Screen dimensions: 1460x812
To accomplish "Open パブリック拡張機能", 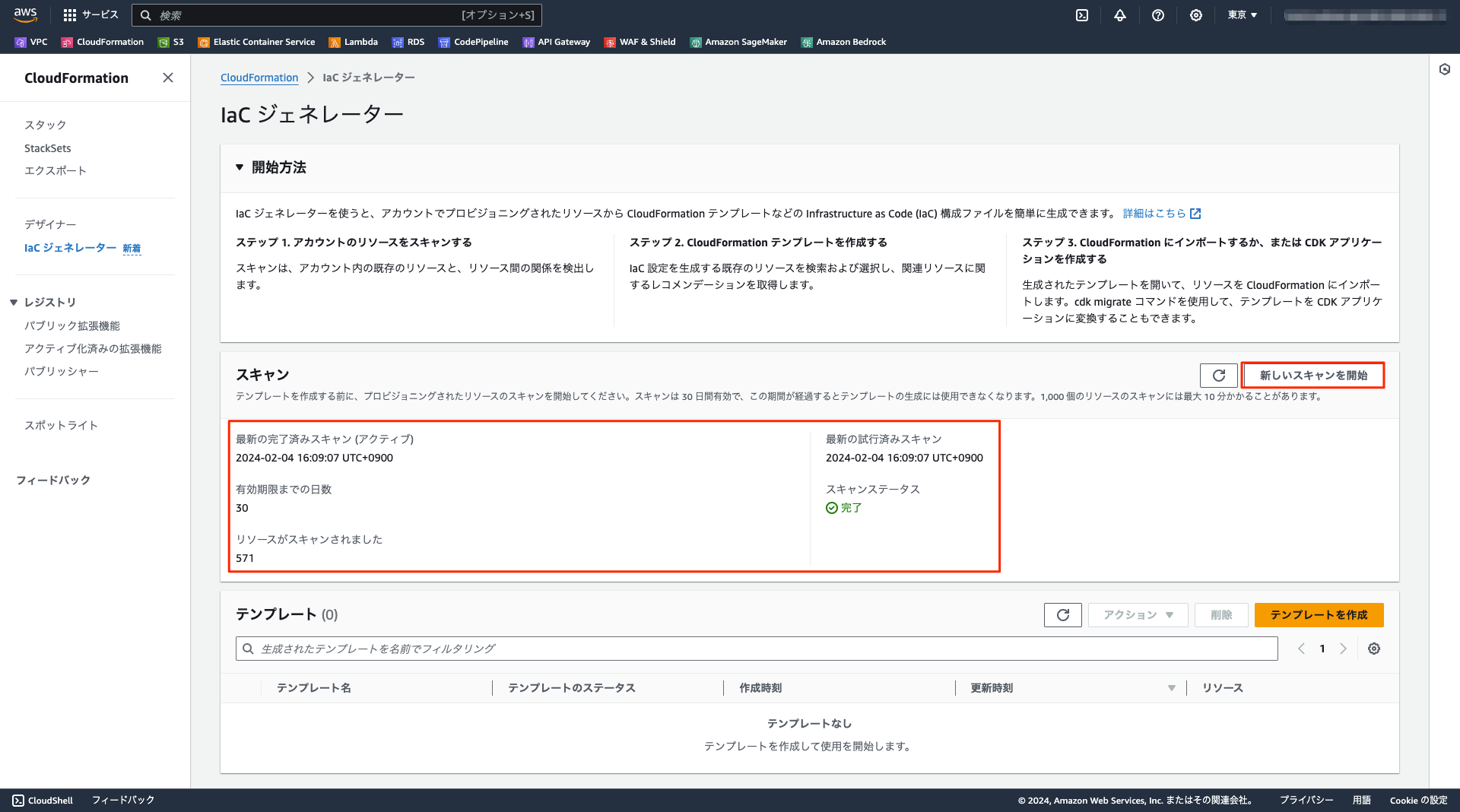I will coord(72,325).
